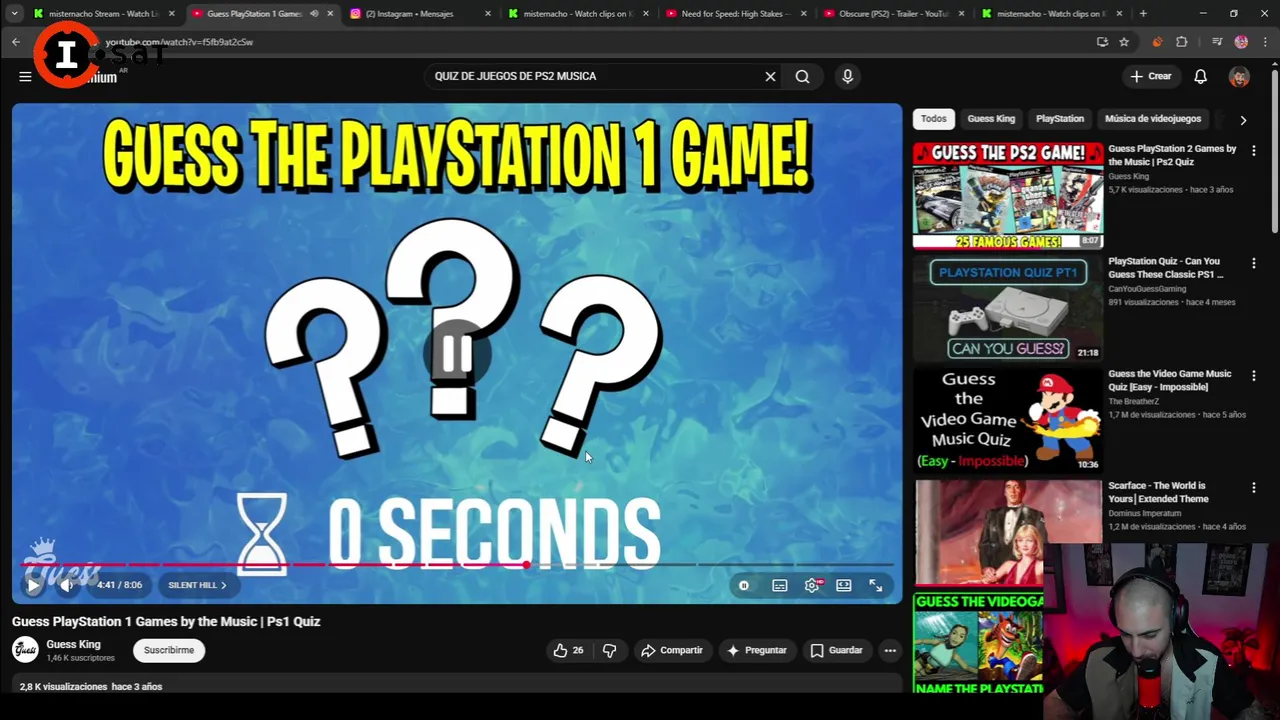Select the Todos filter chip
The width and height of the screenshot is (1280, 720).
tap(933, 118)
